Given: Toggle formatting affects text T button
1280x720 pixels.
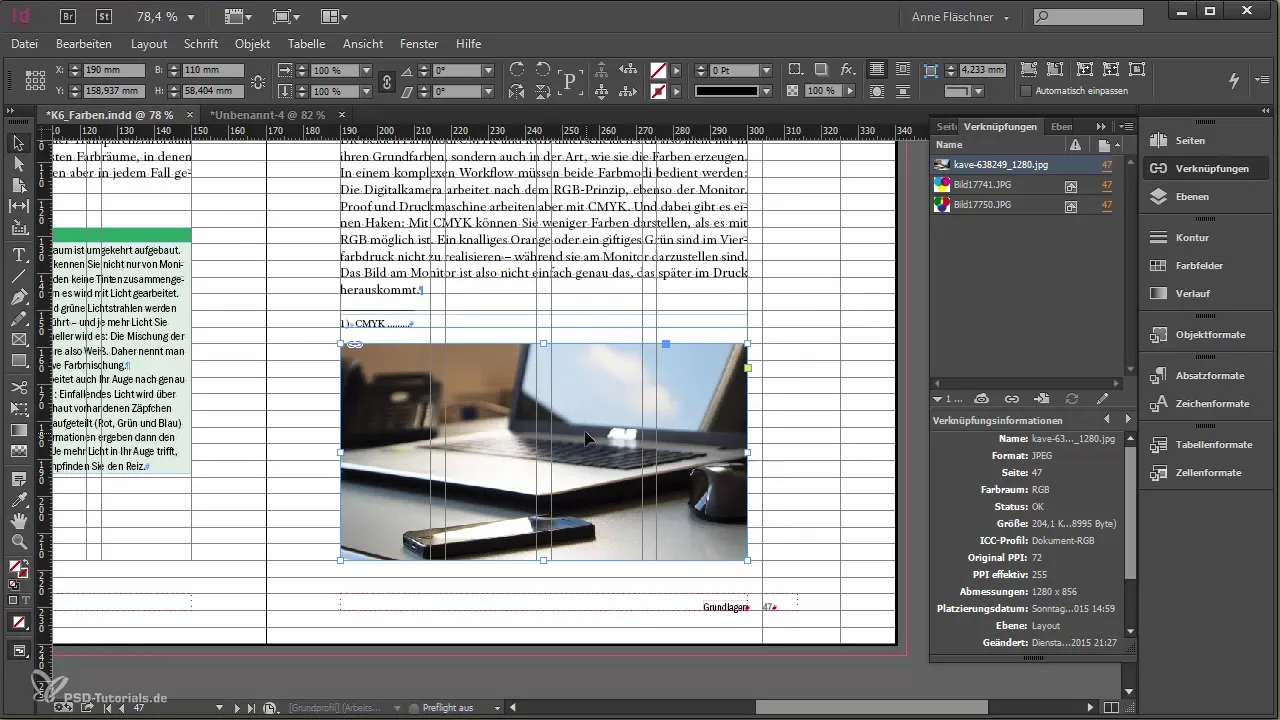Looking at the screenshot, I should pyautogui.click(x=26, y=600).
